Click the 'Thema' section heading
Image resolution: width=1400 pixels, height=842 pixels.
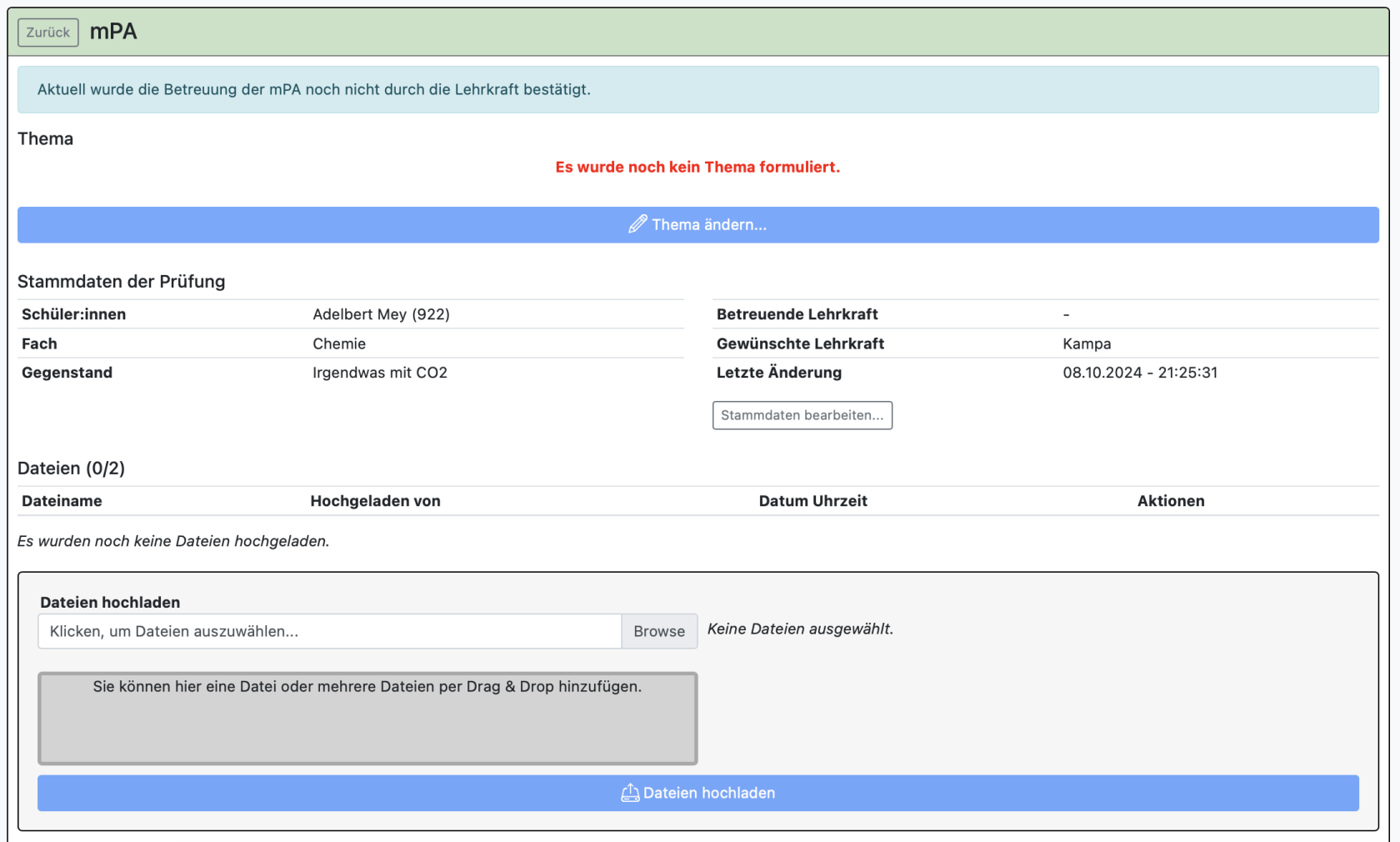(x=45, y=138)
